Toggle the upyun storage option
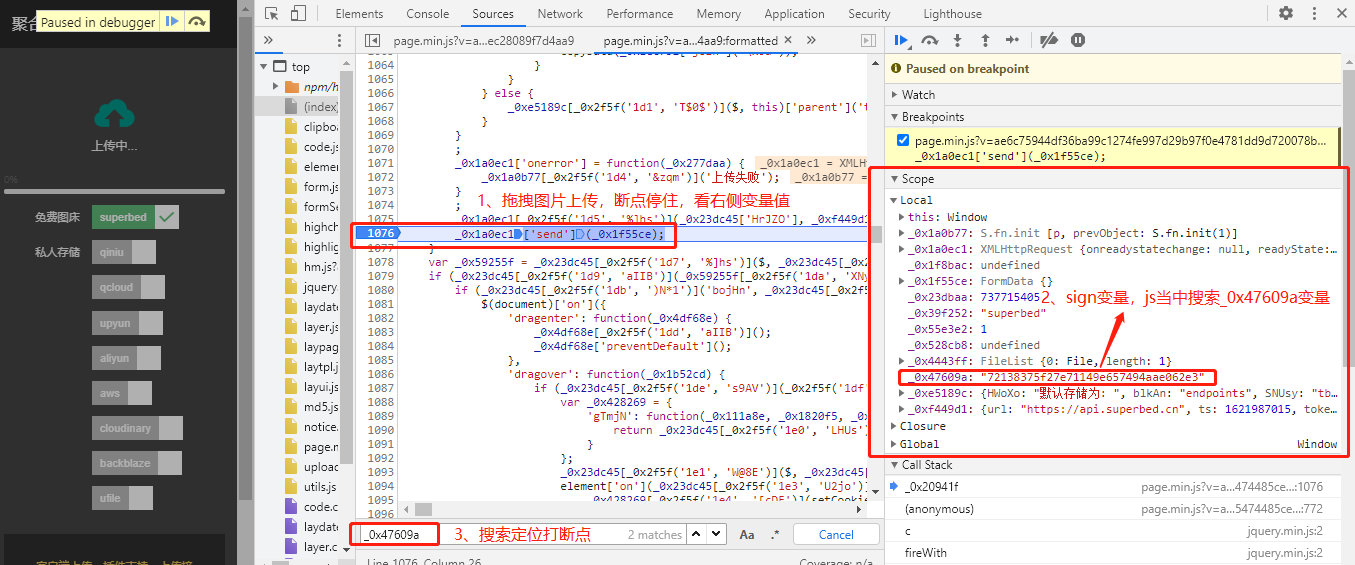The width and height of the screenshot is (1355, 565). point(126,323)
